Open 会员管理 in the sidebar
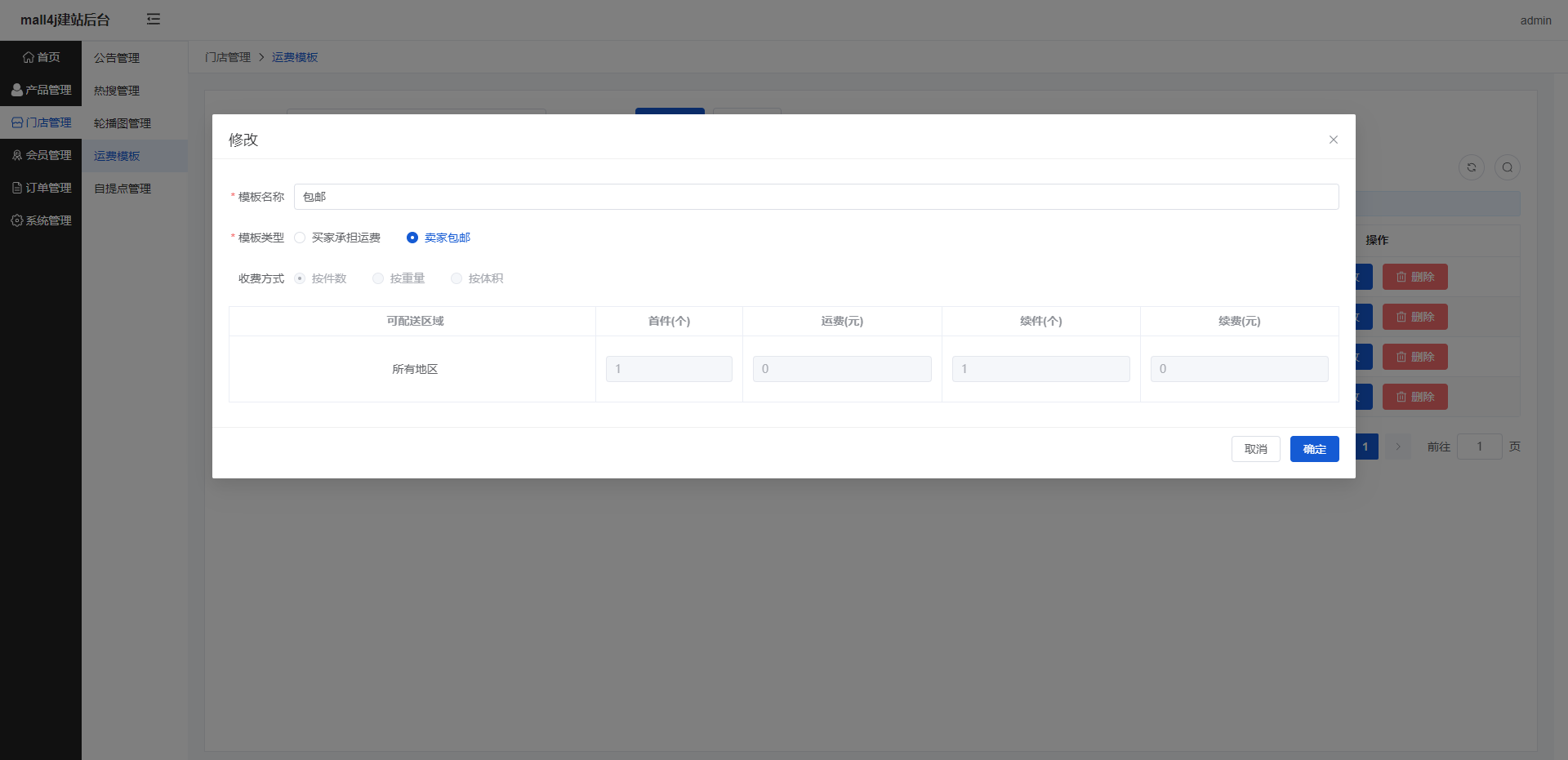The width and height of the screenshot is (1568, 760). click(x=41, y=155)
